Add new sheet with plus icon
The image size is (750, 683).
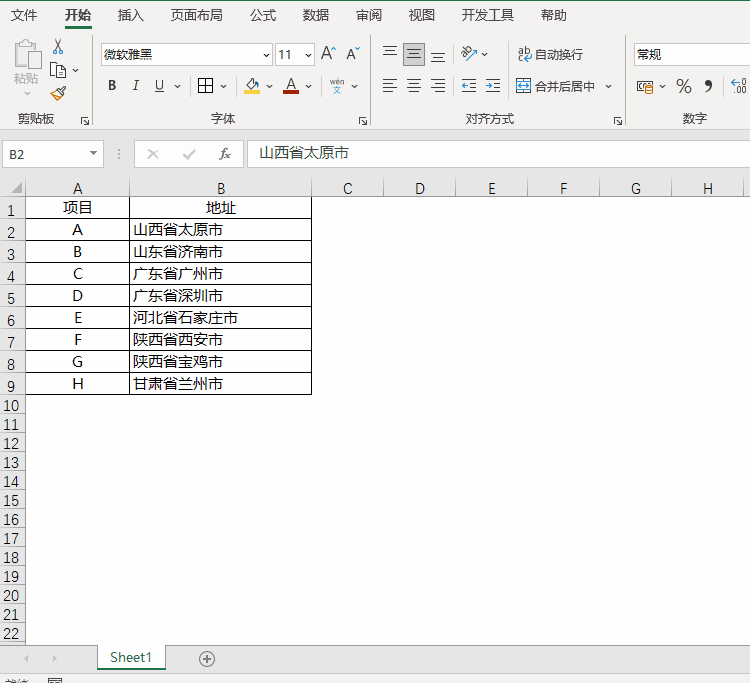point(207,658)
